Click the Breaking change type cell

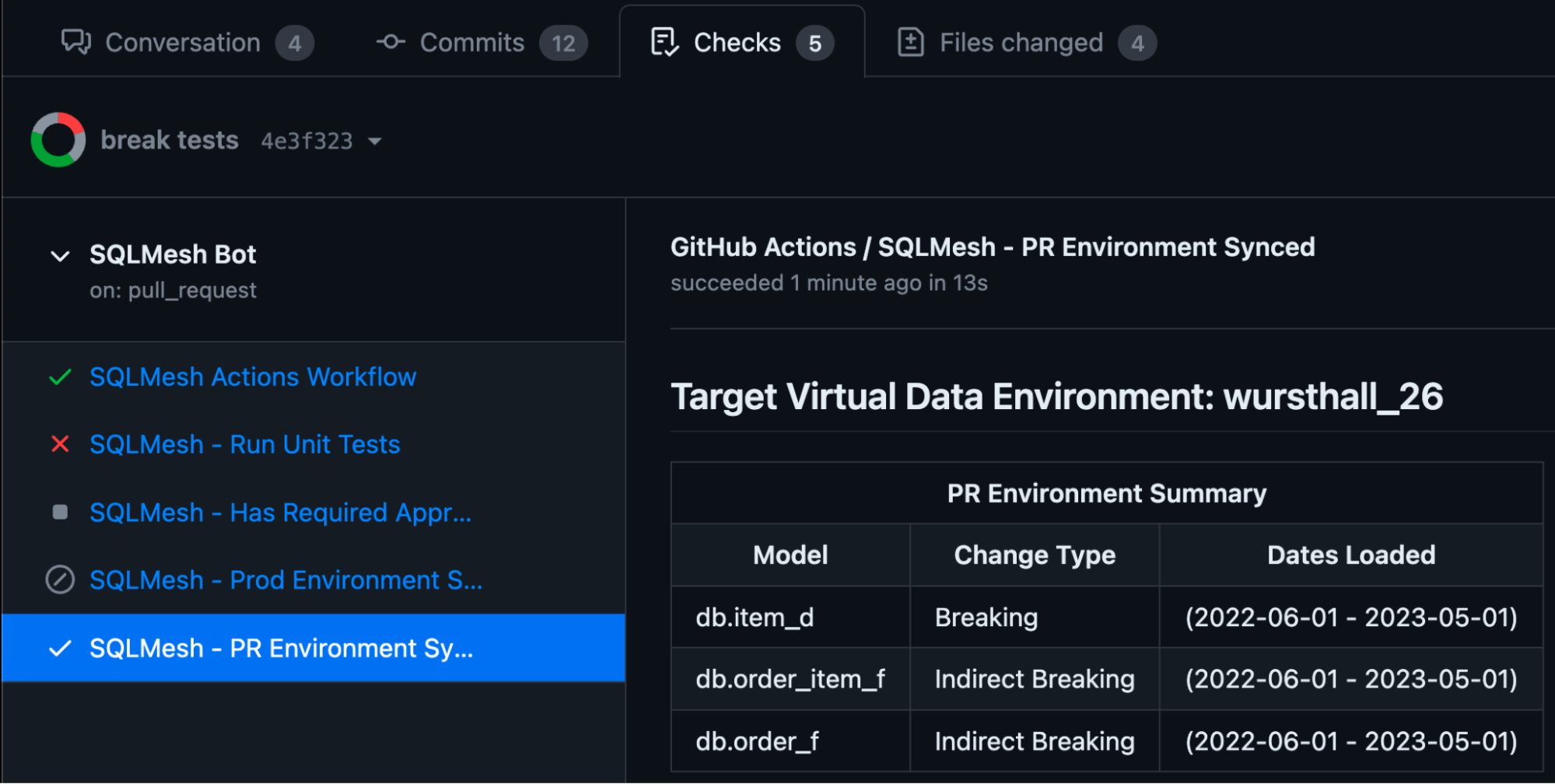[x=1035, y=618]
